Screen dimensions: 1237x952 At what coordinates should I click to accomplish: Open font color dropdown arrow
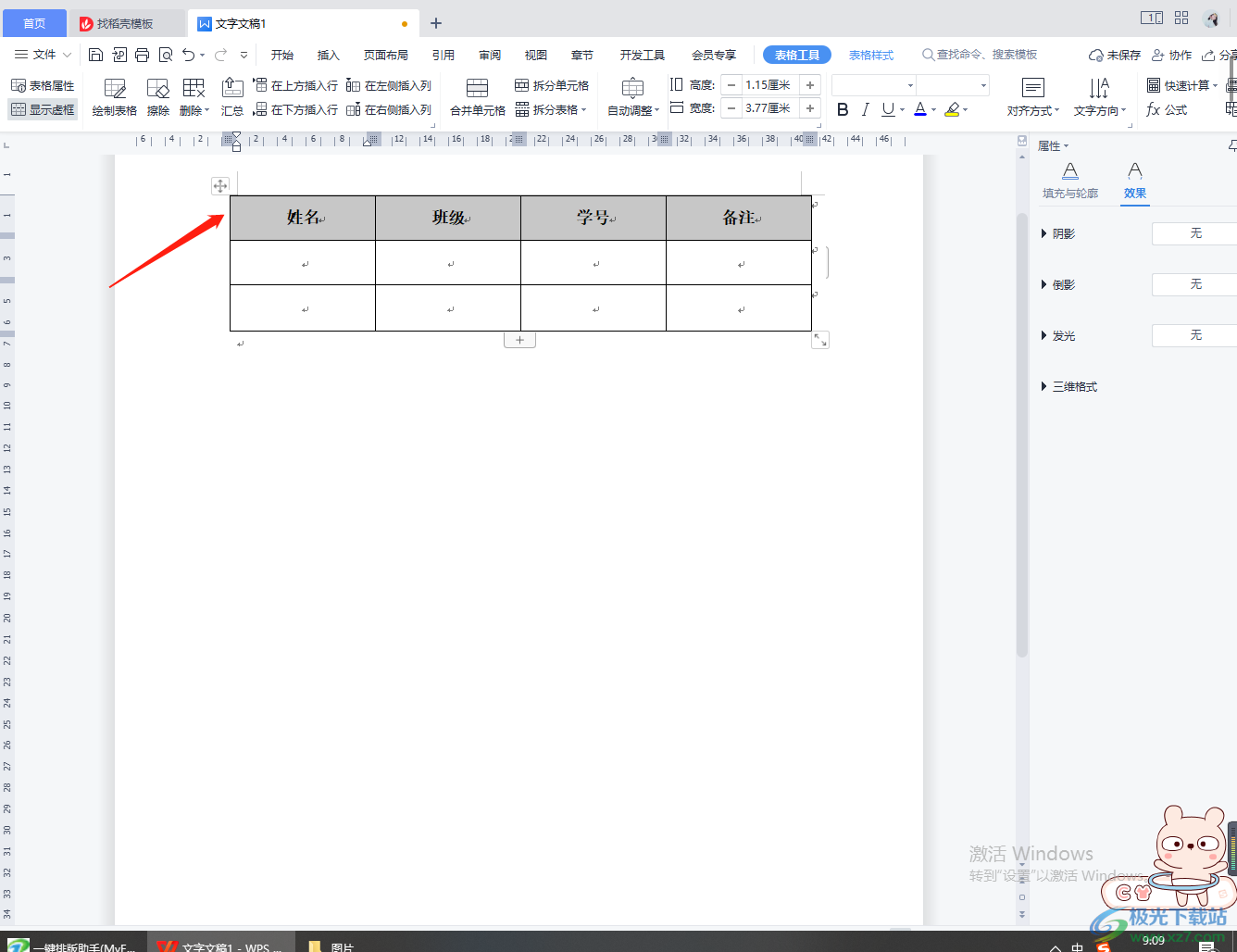934,110
